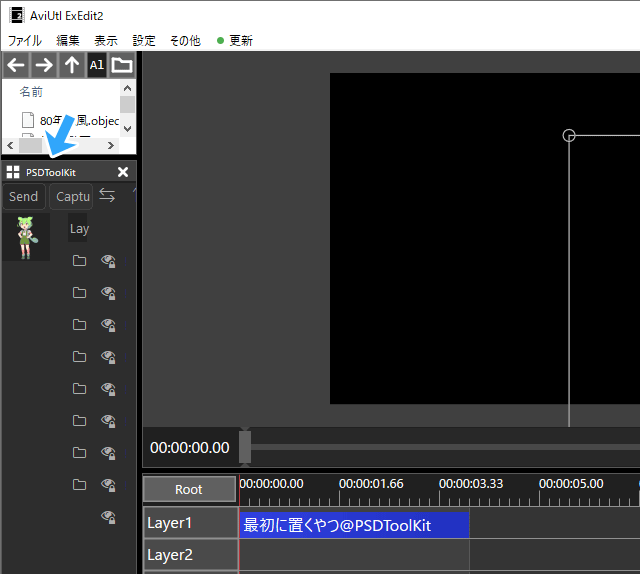Click the file icon of 80年 object file
Screen dimensions: 640x574
click(28, 120)
